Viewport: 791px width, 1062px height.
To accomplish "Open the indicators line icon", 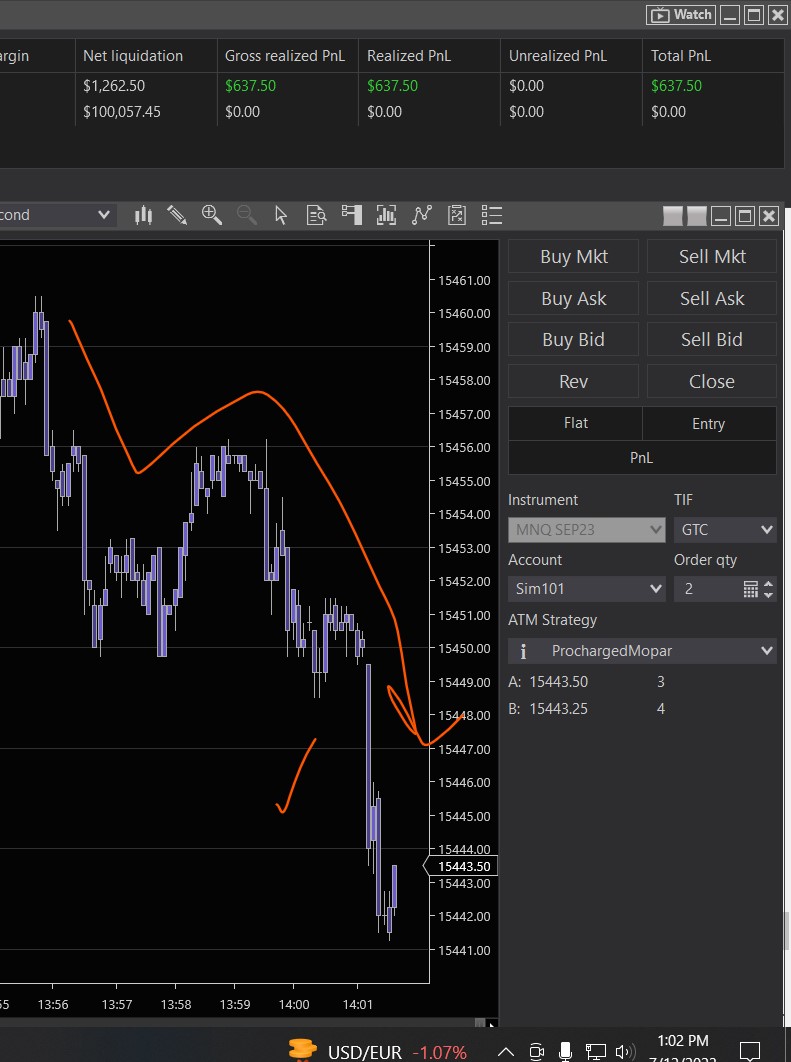I will click(421, 215).
